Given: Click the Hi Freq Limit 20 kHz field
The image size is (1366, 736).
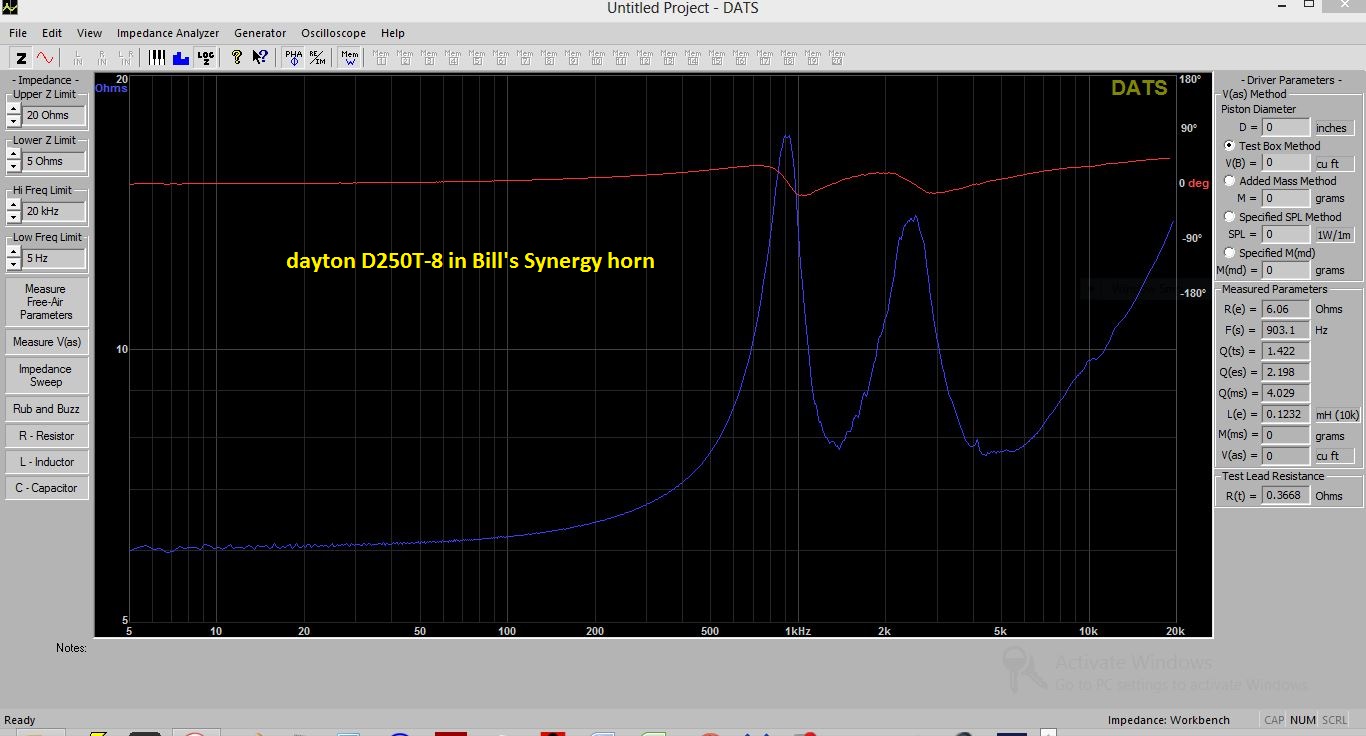Looking at the screenshot, I should tap(55, 211).
